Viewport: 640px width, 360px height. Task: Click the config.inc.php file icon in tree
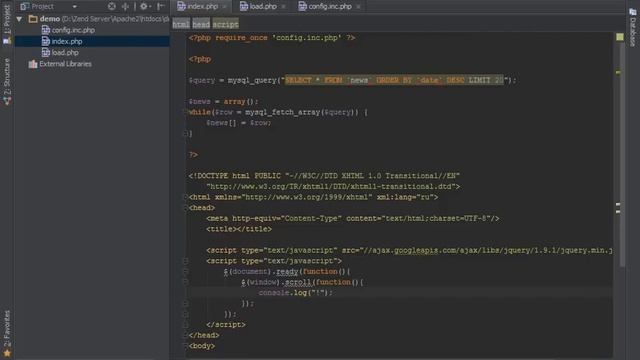[x=46, y=30]
